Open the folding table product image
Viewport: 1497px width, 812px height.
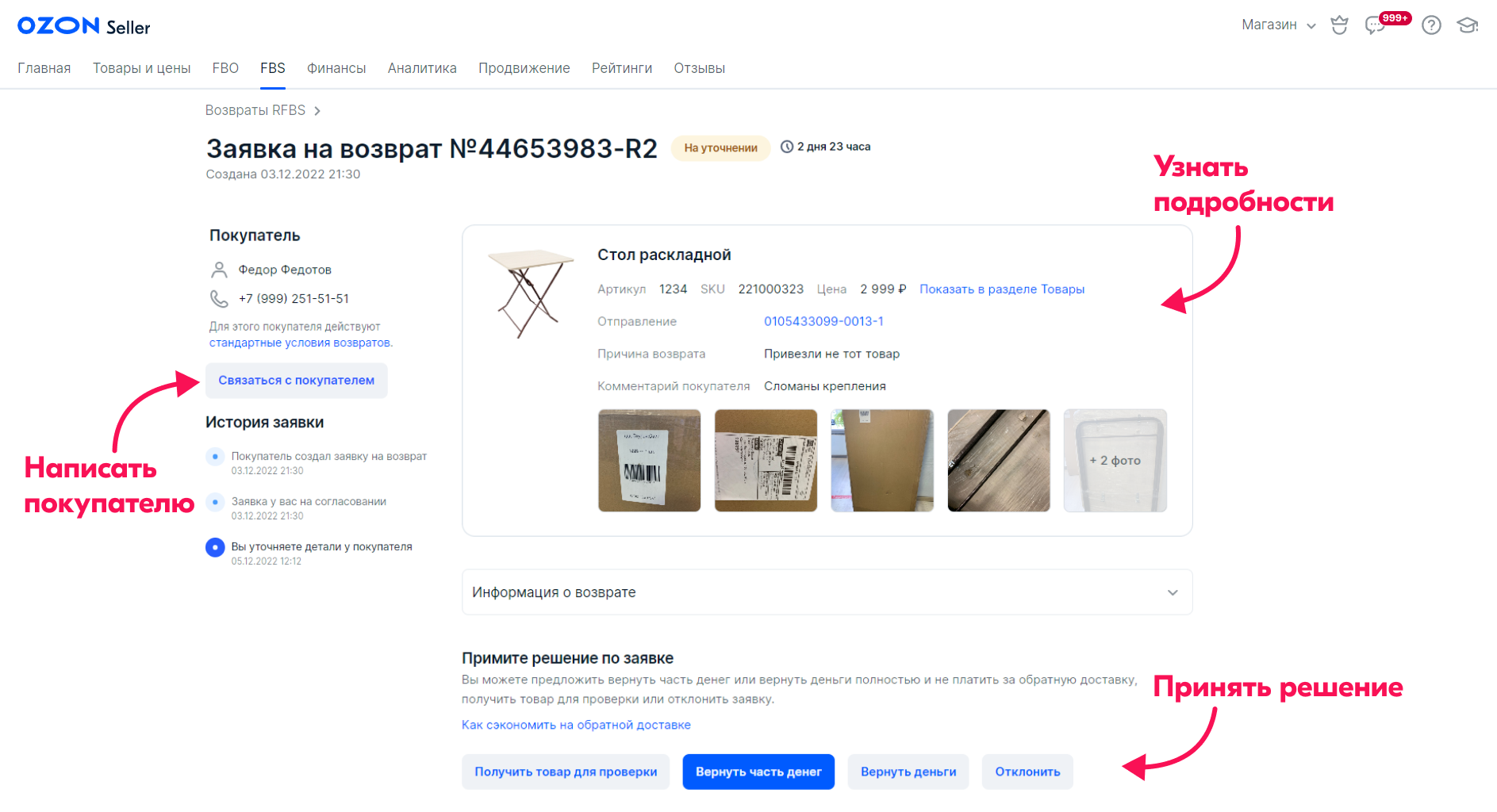(530, 292)
